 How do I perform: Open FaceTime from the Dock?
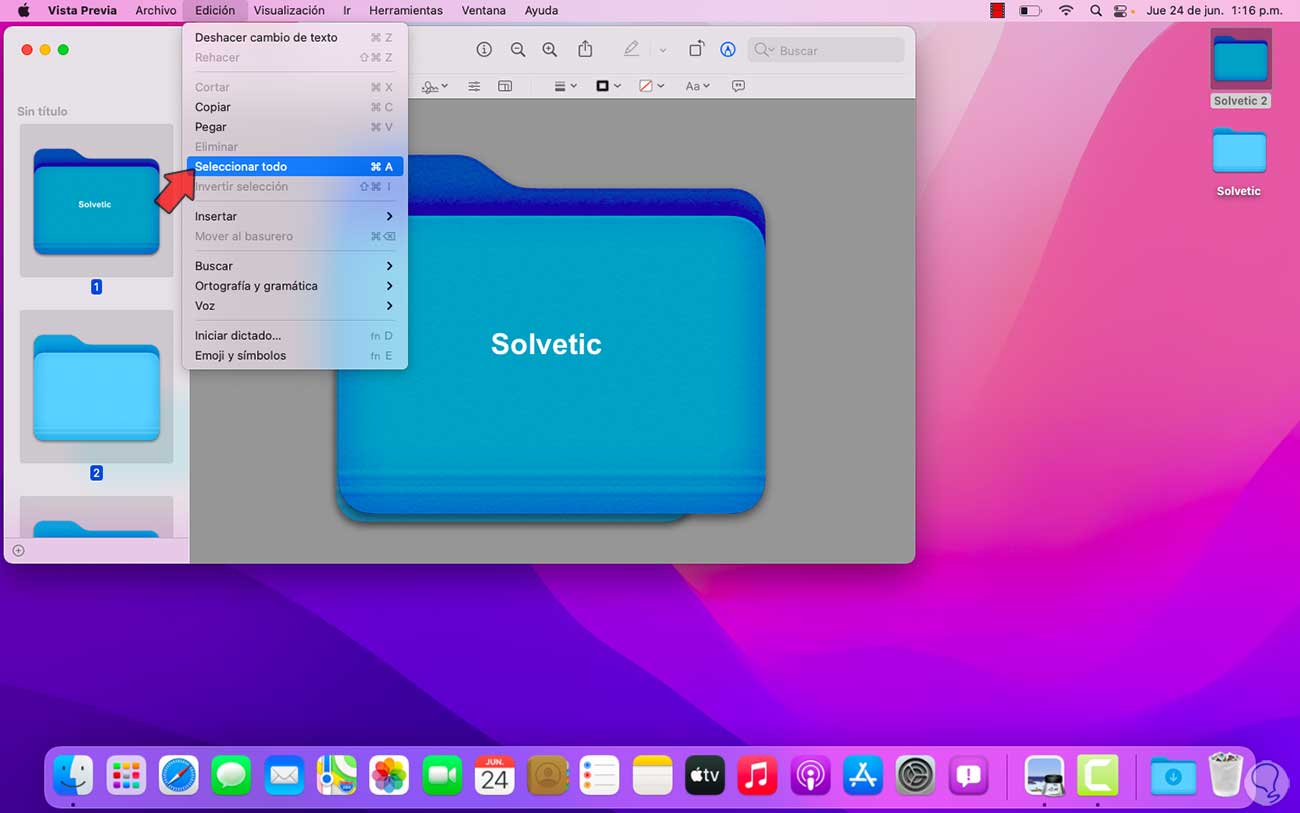[x=442, y=775]
